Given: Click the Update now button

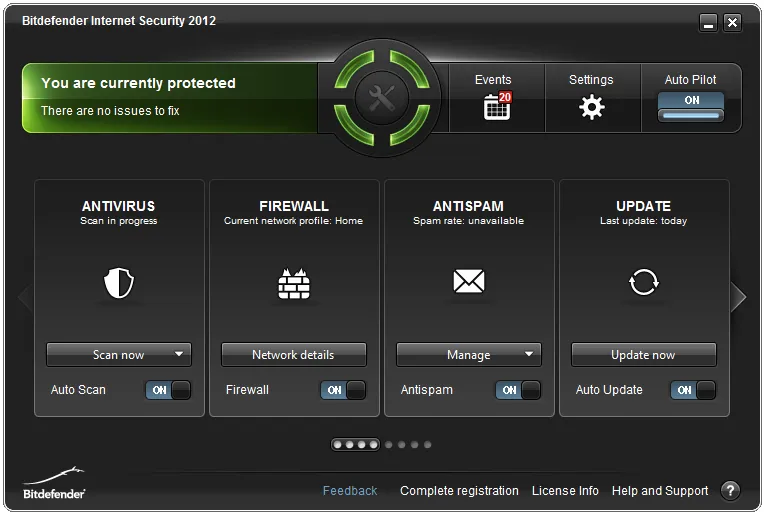Looking at the screenshot, I should tap(644, 355).
